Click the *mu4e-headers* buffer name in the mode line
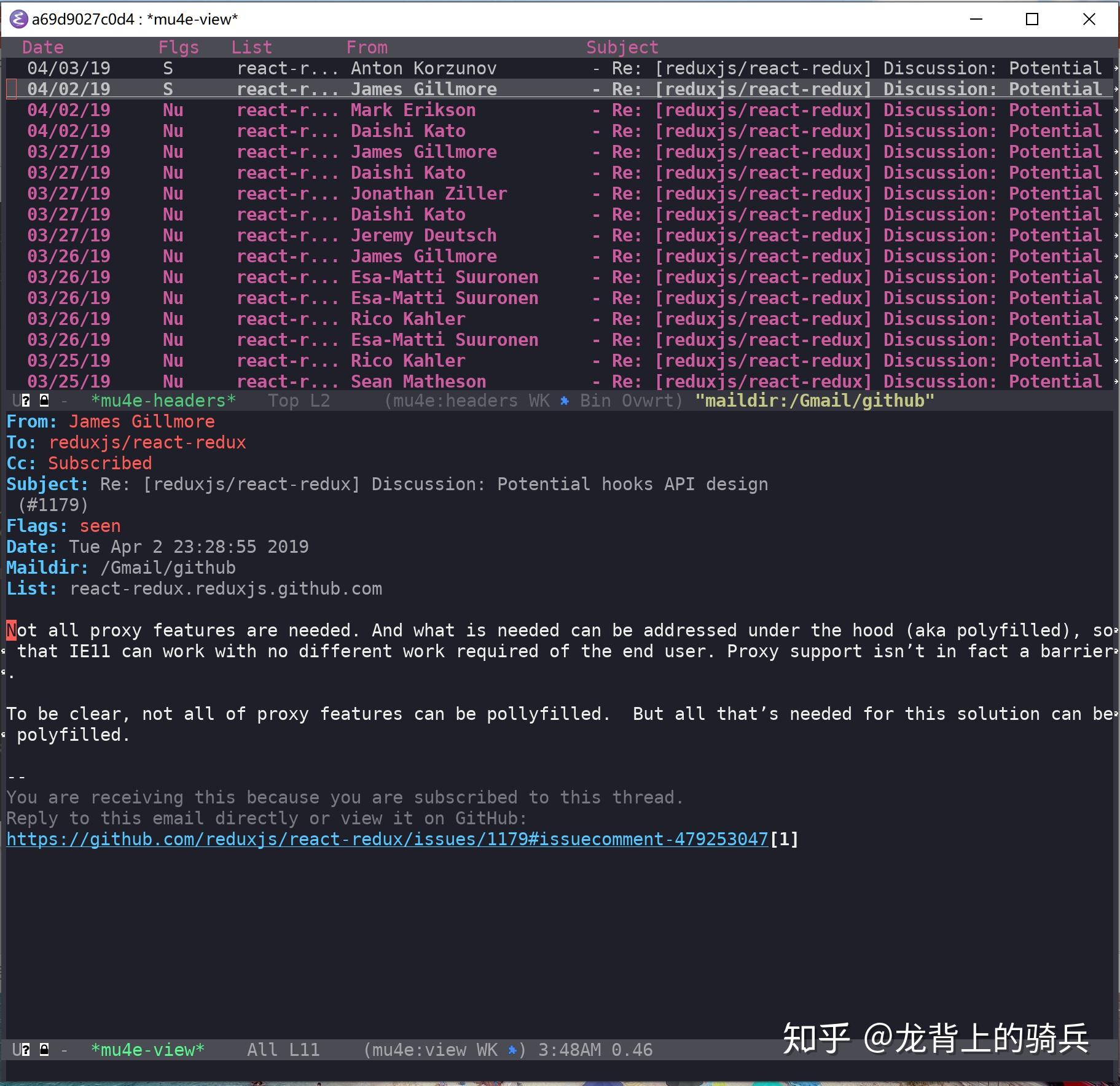1120x1086 pixels. [163, 400]
